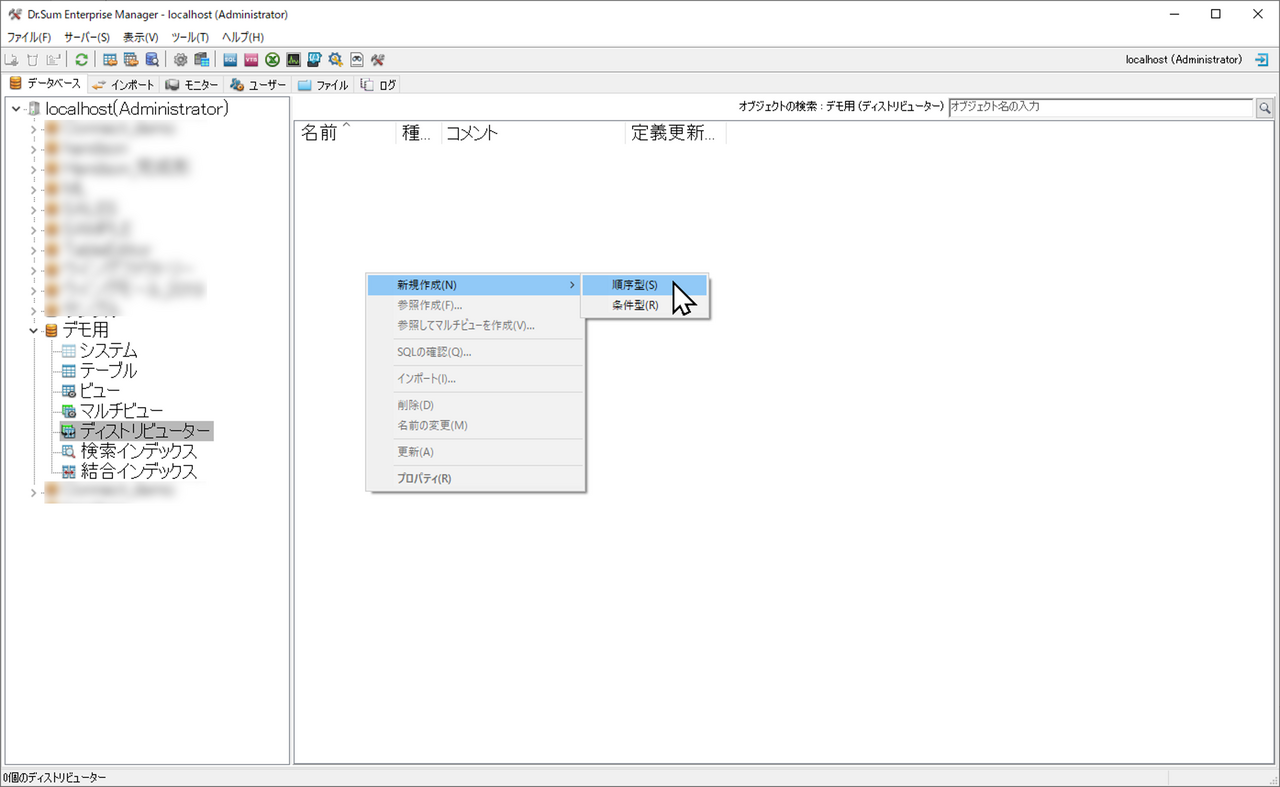The image size is (1280, 787).
Task: Click the server icon beside localhost(Administrator)
Action: [34, 108]
